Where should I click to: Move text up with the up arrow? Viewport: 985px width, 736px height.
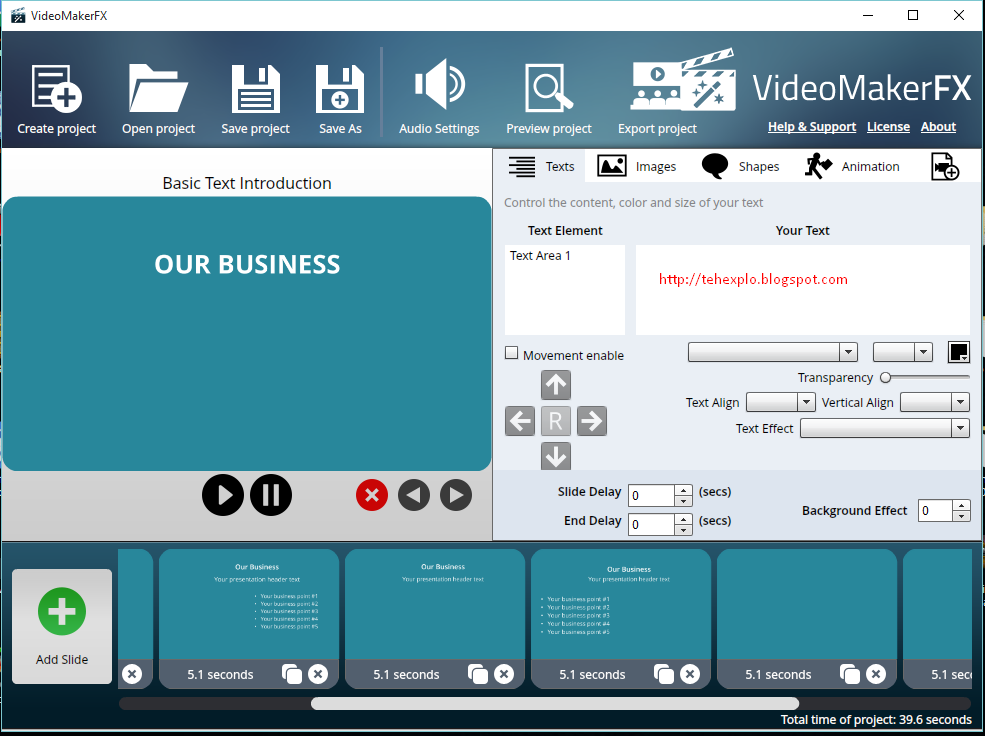[x=555, y=385]
